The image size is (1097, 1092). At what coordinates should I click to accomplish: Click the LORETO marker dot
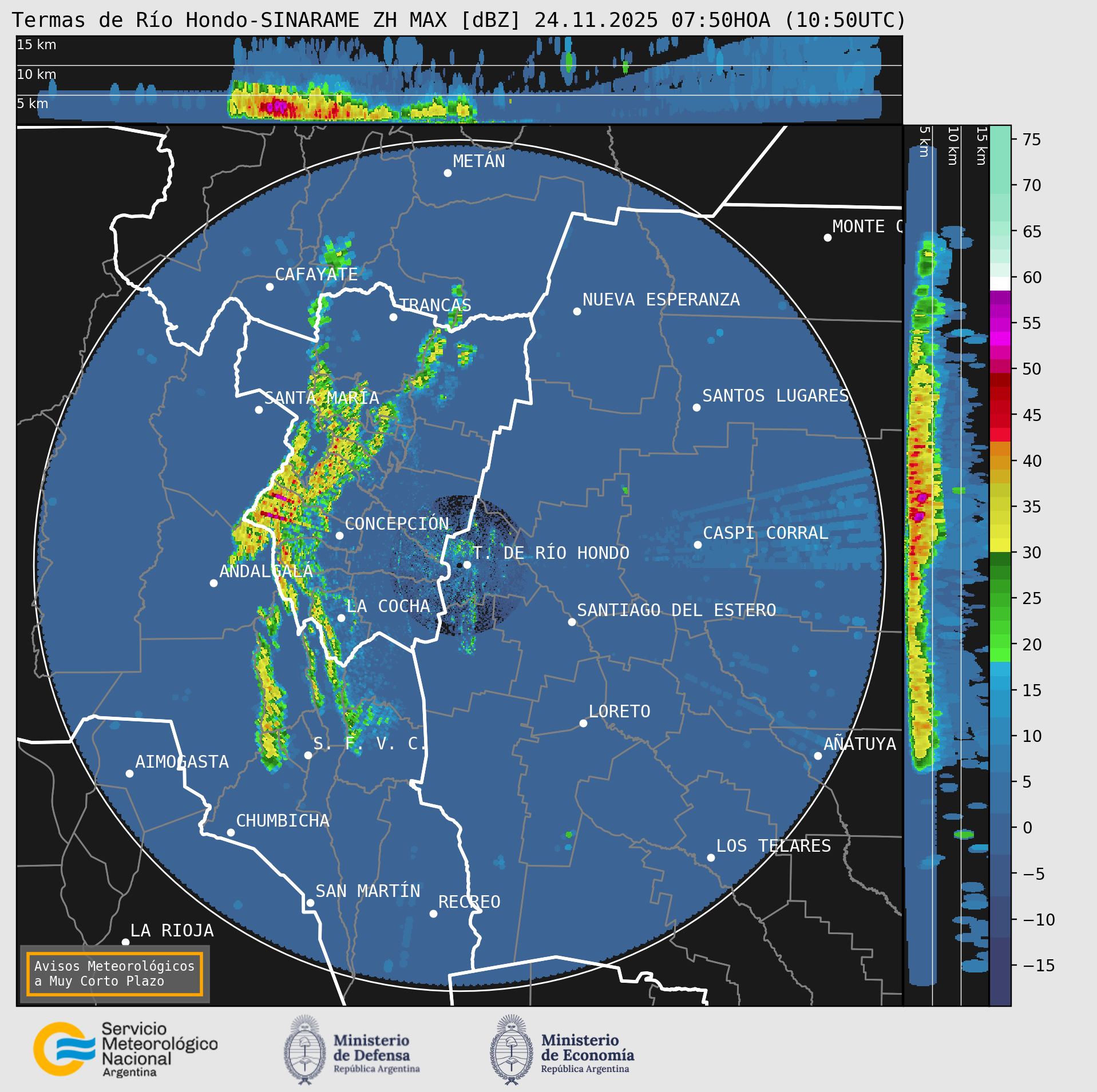tap(583, 723)
